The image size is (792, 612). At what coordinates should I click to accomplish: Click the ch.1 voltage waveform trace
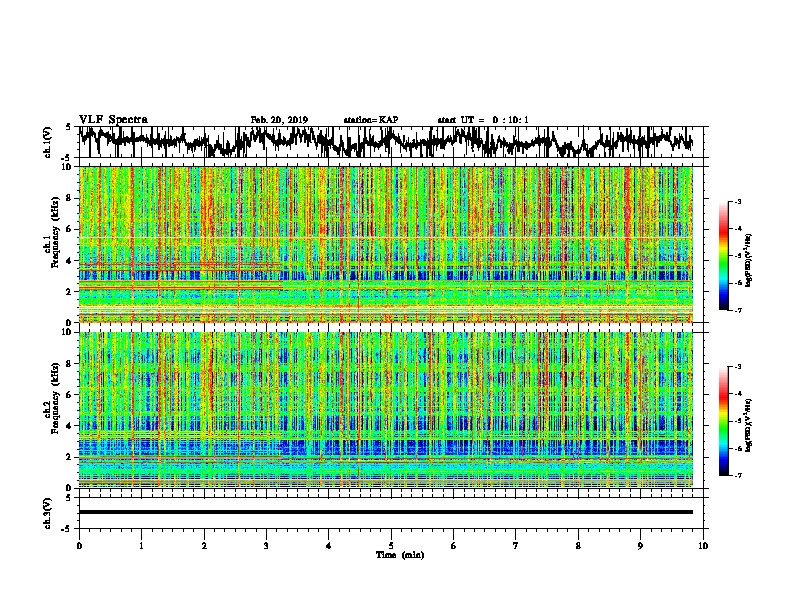pos(385,142)
